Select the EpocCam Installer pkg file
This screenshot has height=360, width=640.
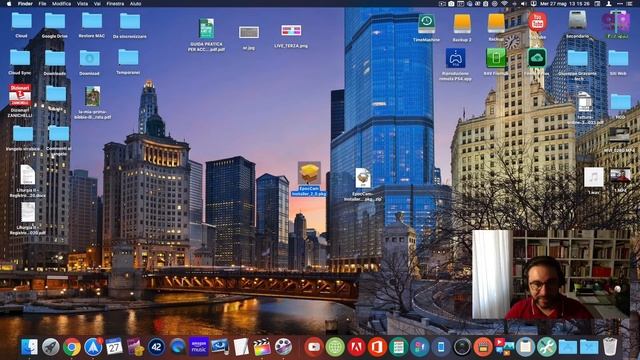click(309, 173)
